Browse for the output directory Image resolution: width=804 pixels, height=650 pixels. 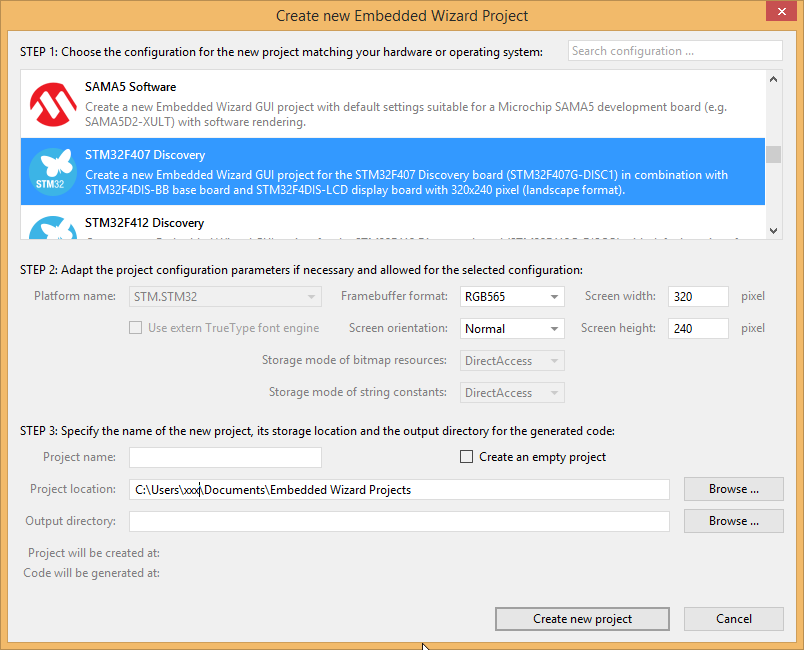[733, 521]
